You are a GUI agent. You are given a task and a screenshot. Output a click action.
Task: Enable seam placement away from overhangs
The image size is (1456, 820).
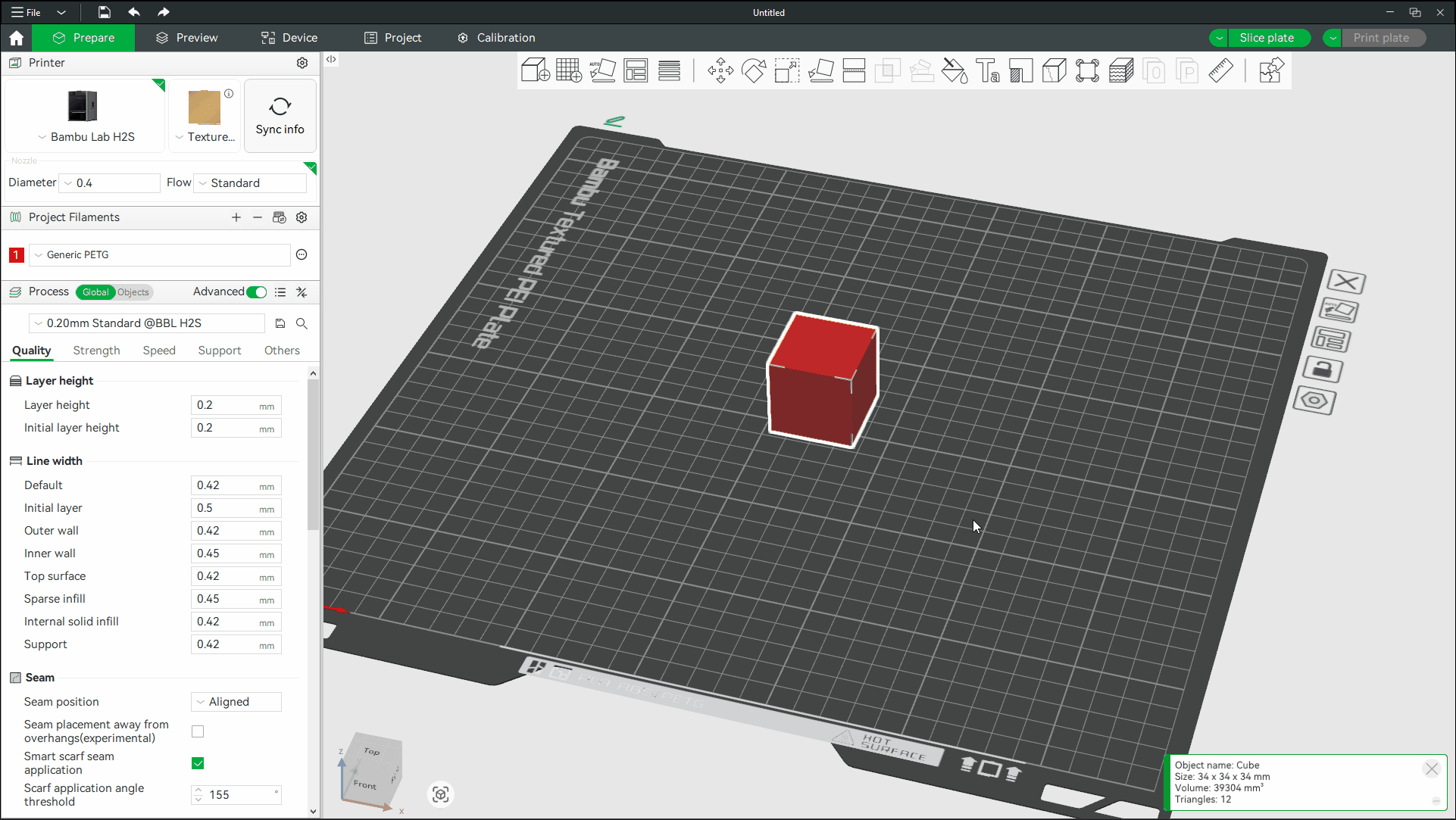(198, 731)
